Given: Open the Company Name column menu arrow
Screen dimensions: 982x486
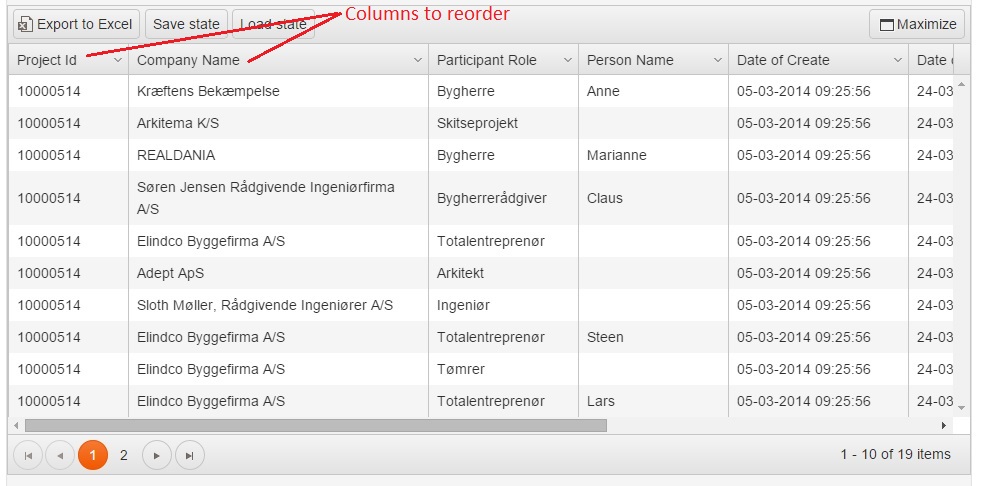Looking at the screenshot, I should pyautogui.click(x=418, y=60).
